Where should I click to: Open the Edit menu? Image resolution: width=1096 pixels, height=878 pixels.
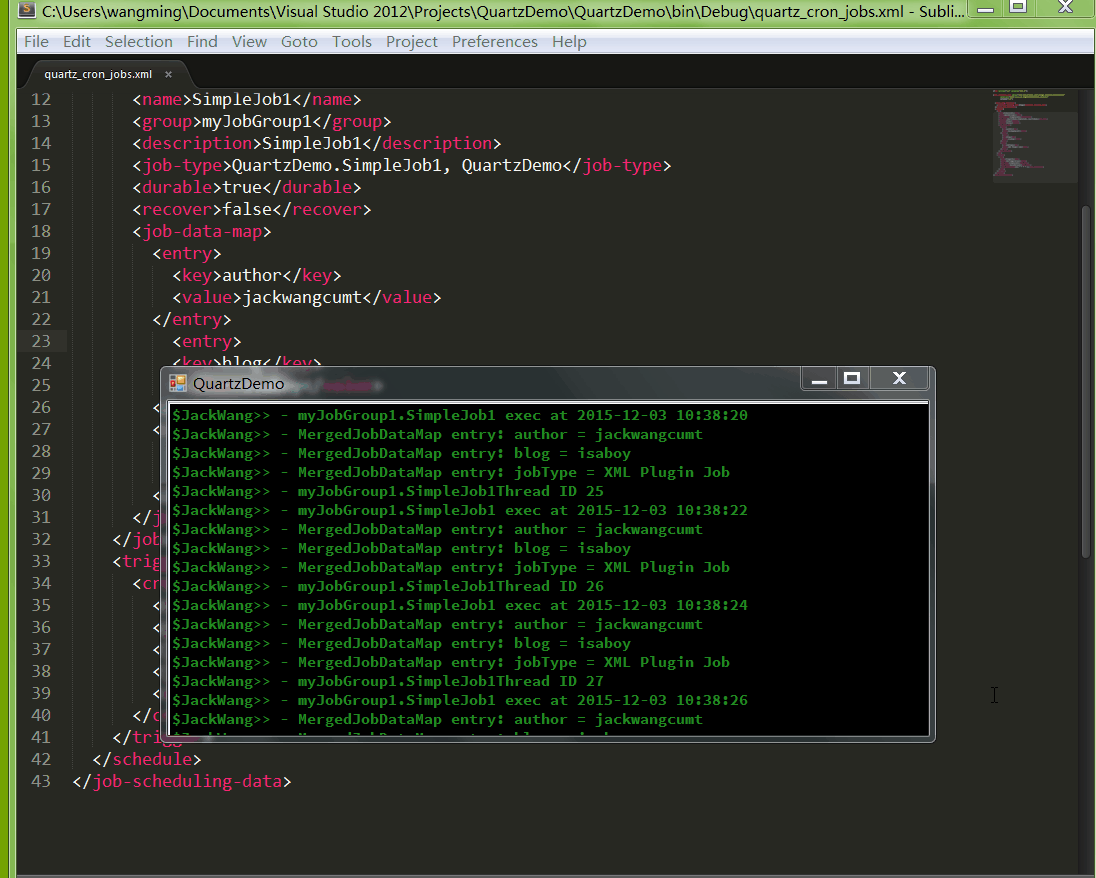click(77, 42)
